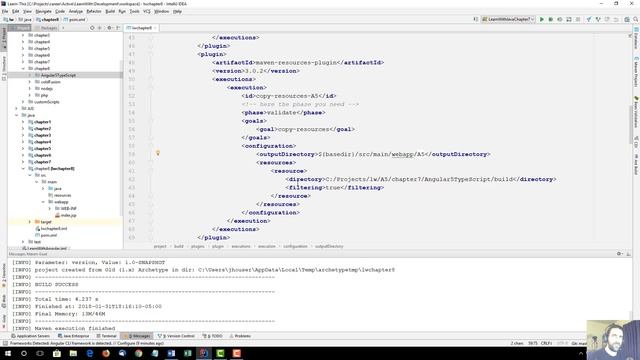Click pom.xml in navigation breadcrumb bar
The width and height of the screenshot is (640, 360).
point(75,19)
